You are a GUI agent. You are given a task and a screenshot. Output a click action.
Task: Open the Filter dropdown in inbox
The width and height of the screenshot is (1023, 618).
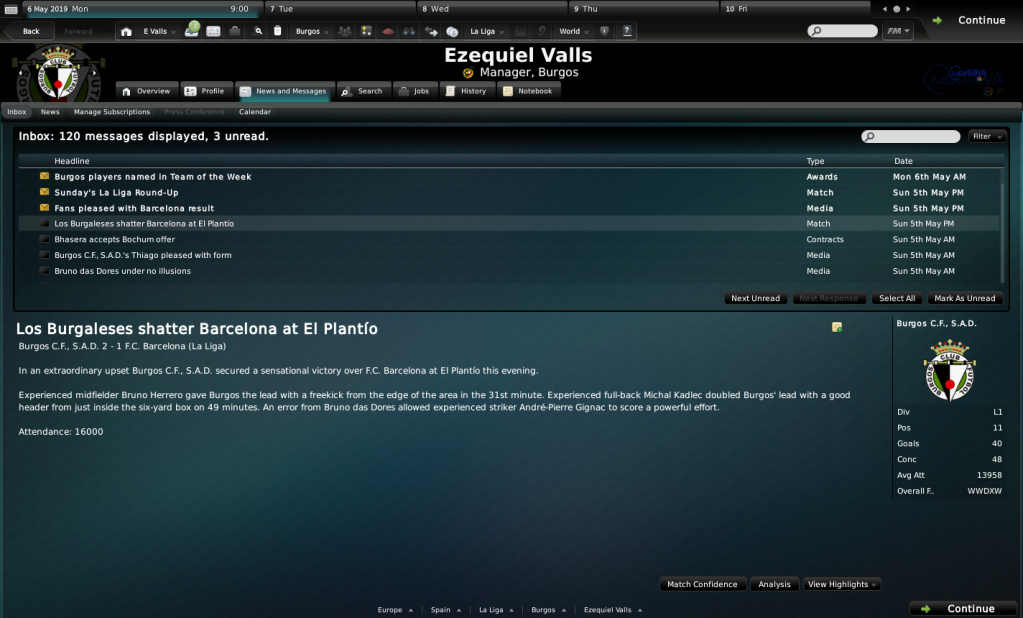(986, 136)
